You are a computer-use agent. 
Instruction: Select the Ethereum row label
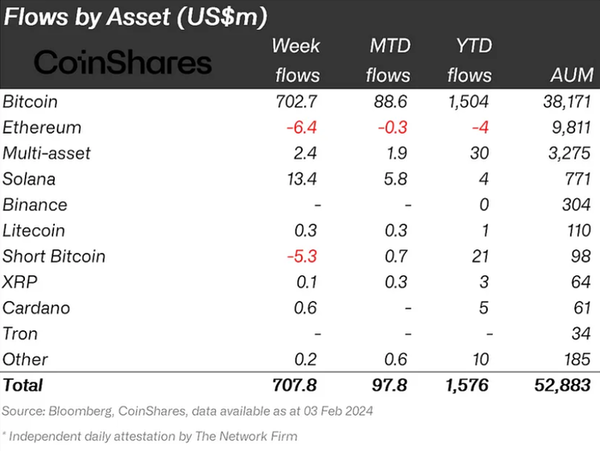pos(42,127)
